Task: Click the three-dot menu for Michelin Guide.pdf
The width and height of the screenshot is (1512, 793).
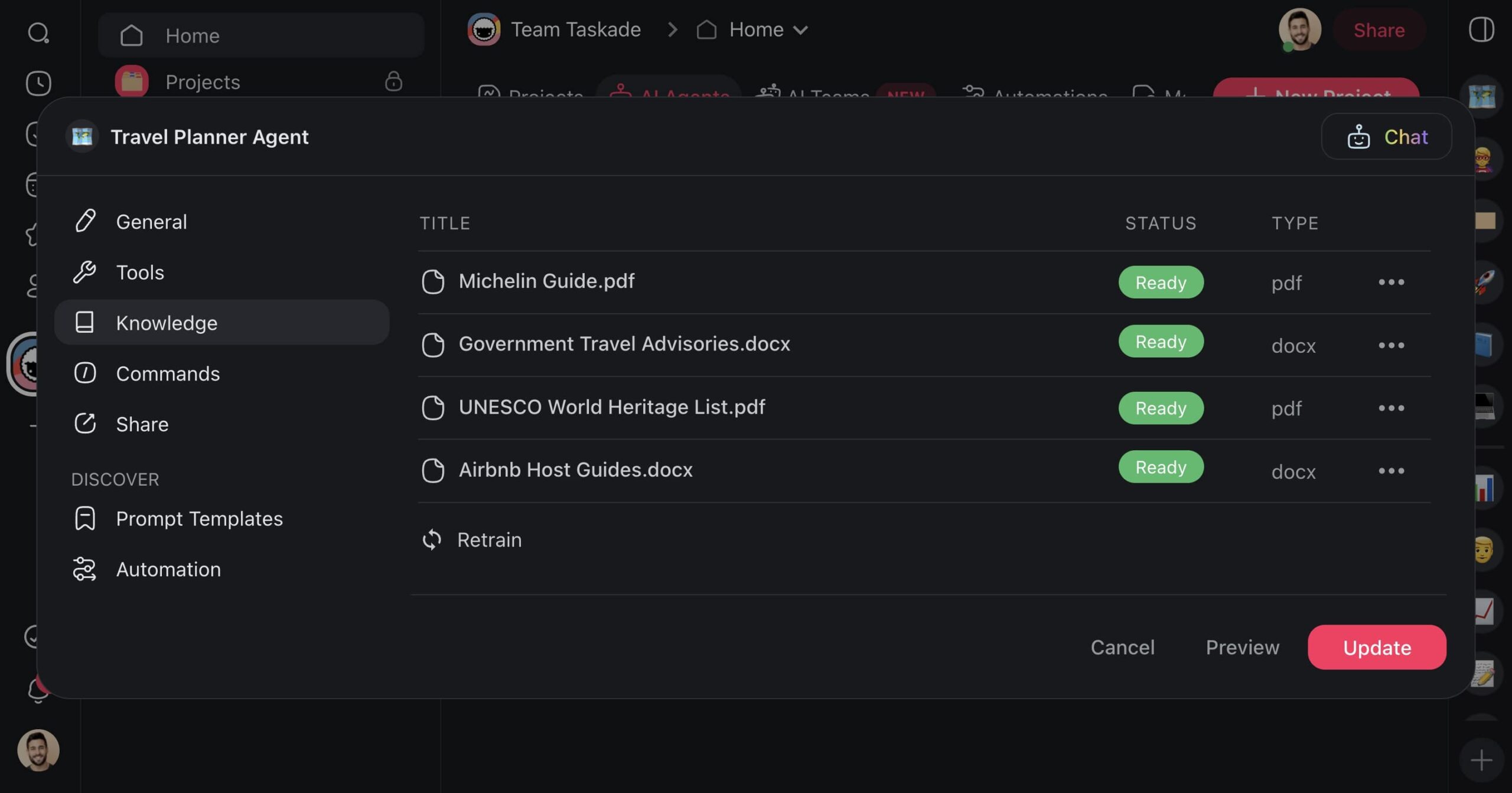Action: click(1391, 282)
